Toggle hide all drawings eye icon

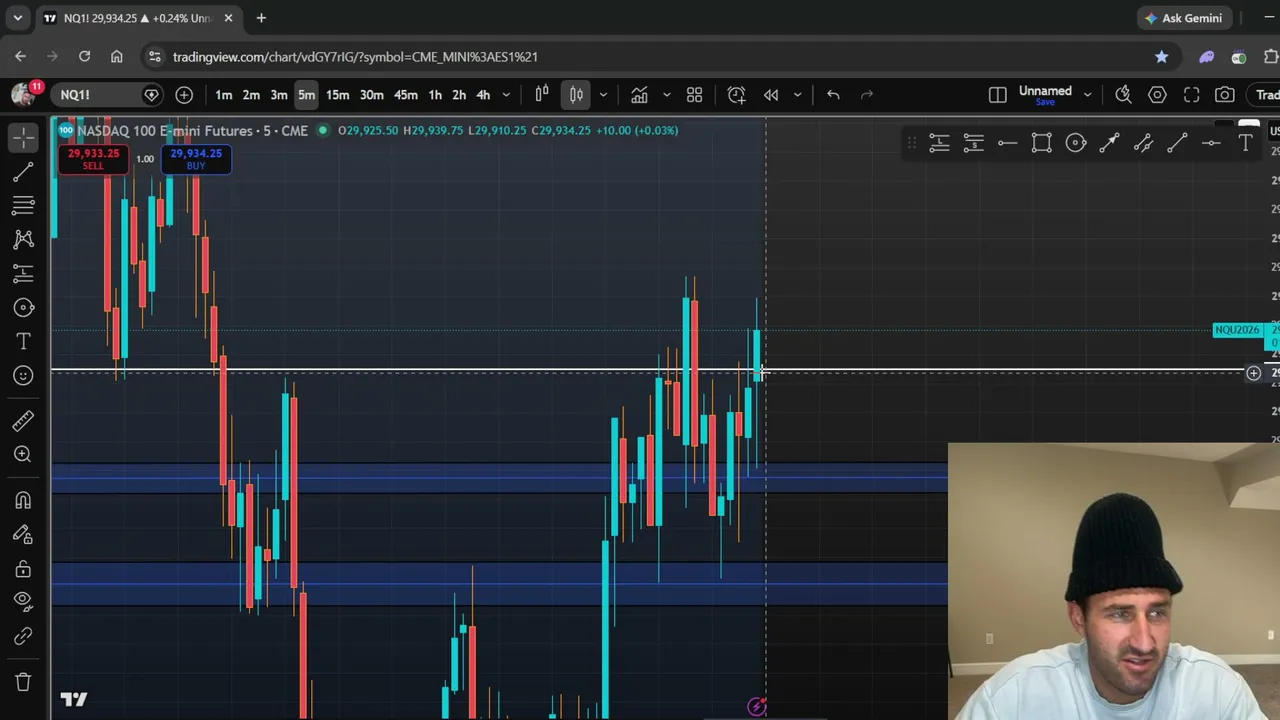pyautogui.click(x=23, y=602)
